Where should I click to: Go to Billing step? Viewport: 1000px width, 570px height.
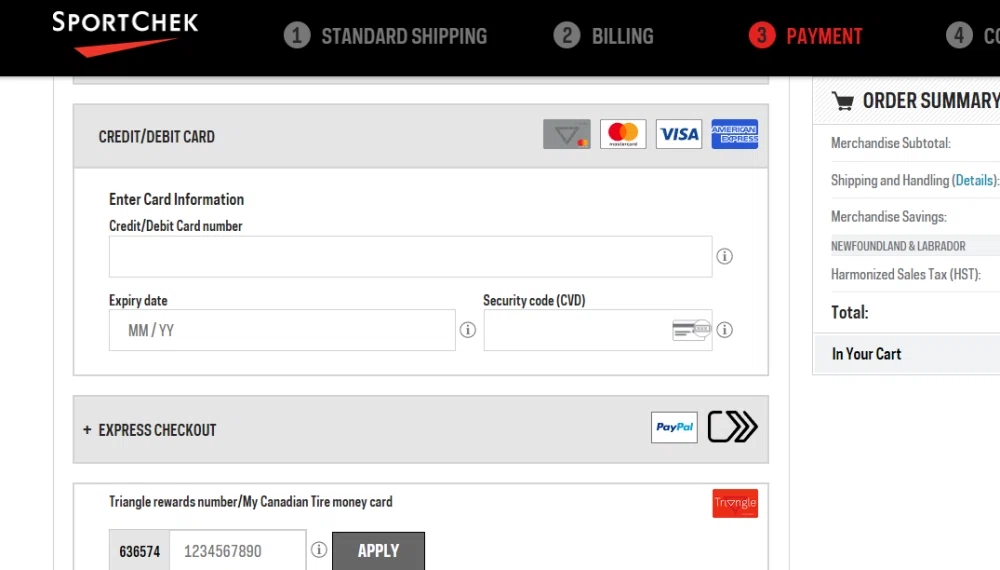(603, 36)
